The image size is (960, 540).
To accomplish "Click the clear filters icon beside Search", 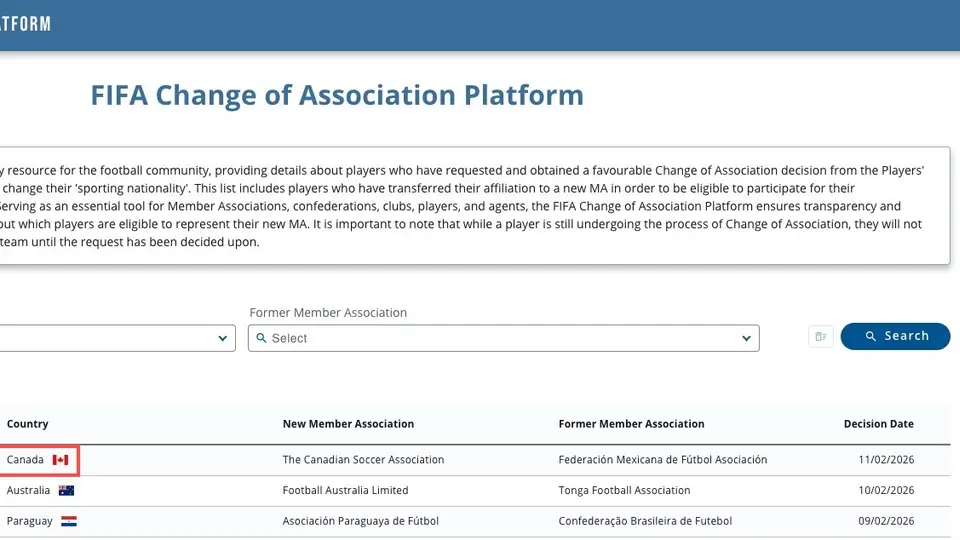I will 821,336.
